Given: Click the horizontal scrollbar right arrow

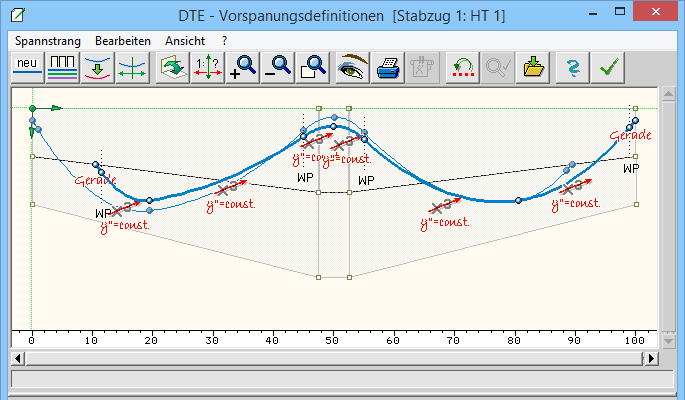Looking at the screenshot, I should tap(652, 358).
